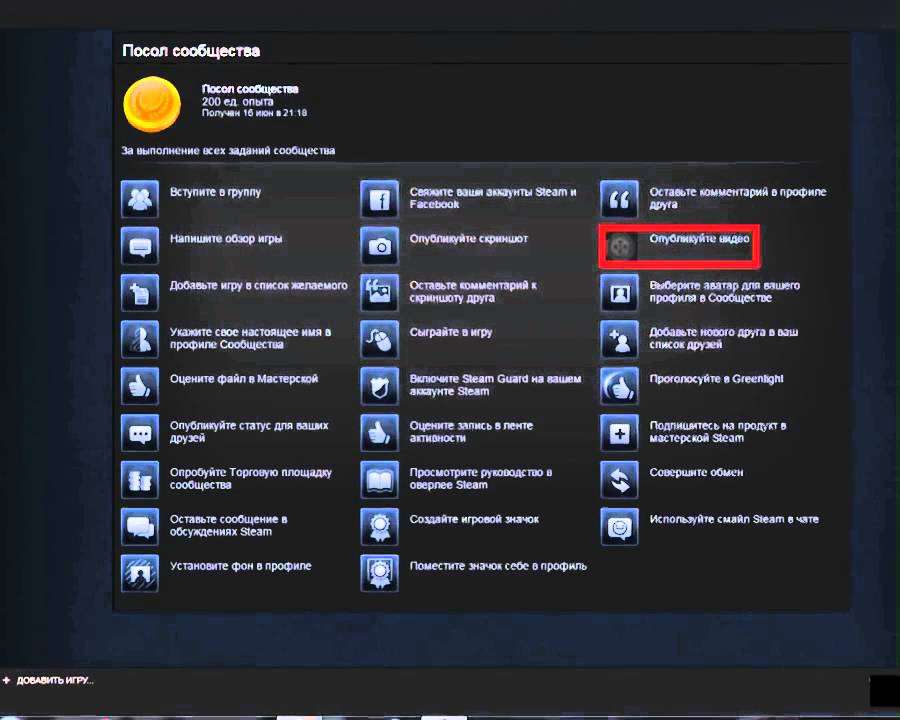The image size is (900, 720).
Task: Click the '200 ед. опыта' text
Action: click(237, 102)
